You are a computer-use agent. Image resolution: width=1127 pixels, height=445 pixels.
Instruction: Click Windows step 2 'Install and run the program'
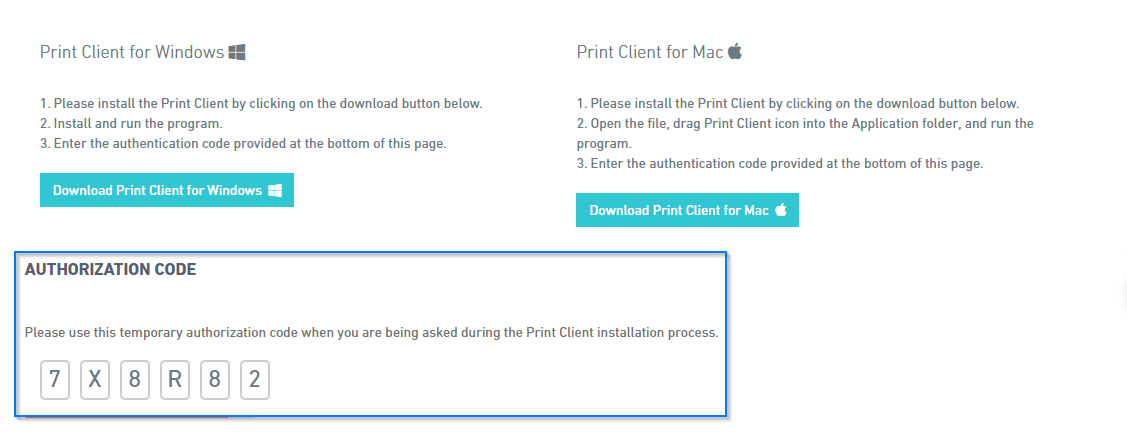coord(126,123)
